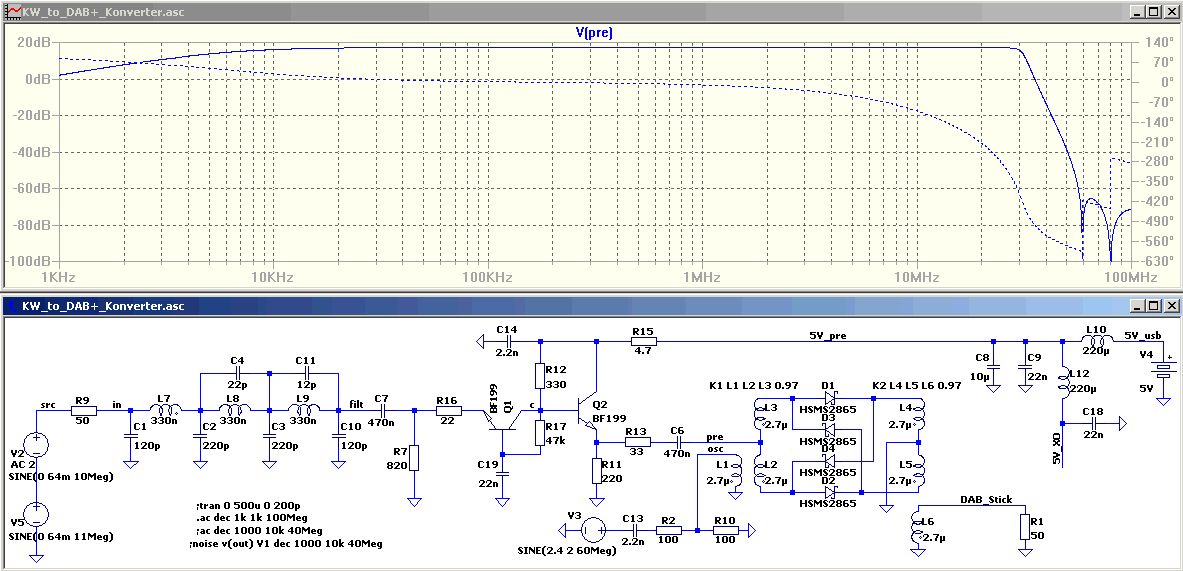Maximize the waveform plot window

click(1153, 12)
